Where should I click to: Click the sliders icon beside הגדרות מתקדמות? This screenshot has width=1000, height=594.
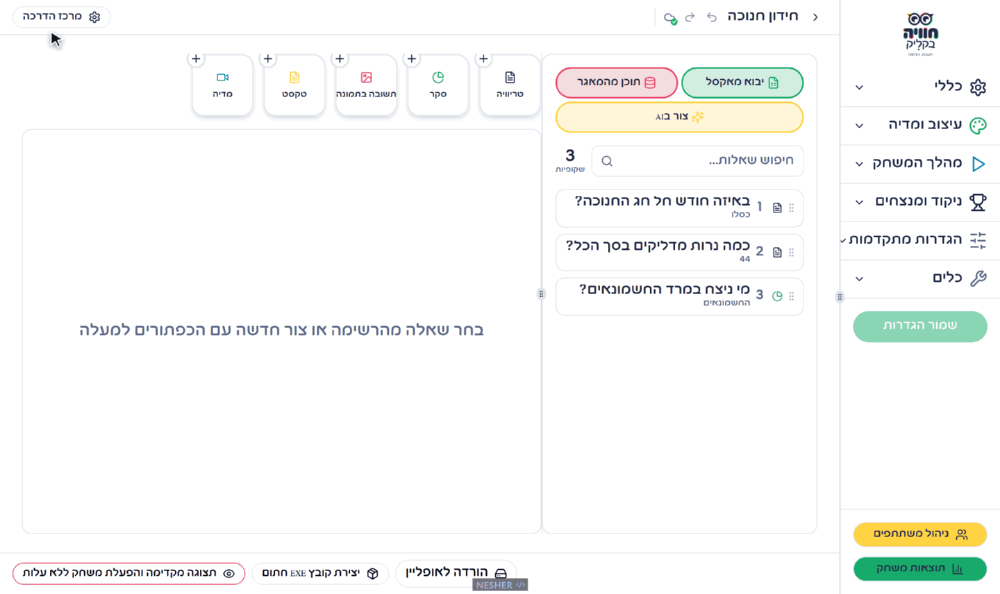pos(978,241)
